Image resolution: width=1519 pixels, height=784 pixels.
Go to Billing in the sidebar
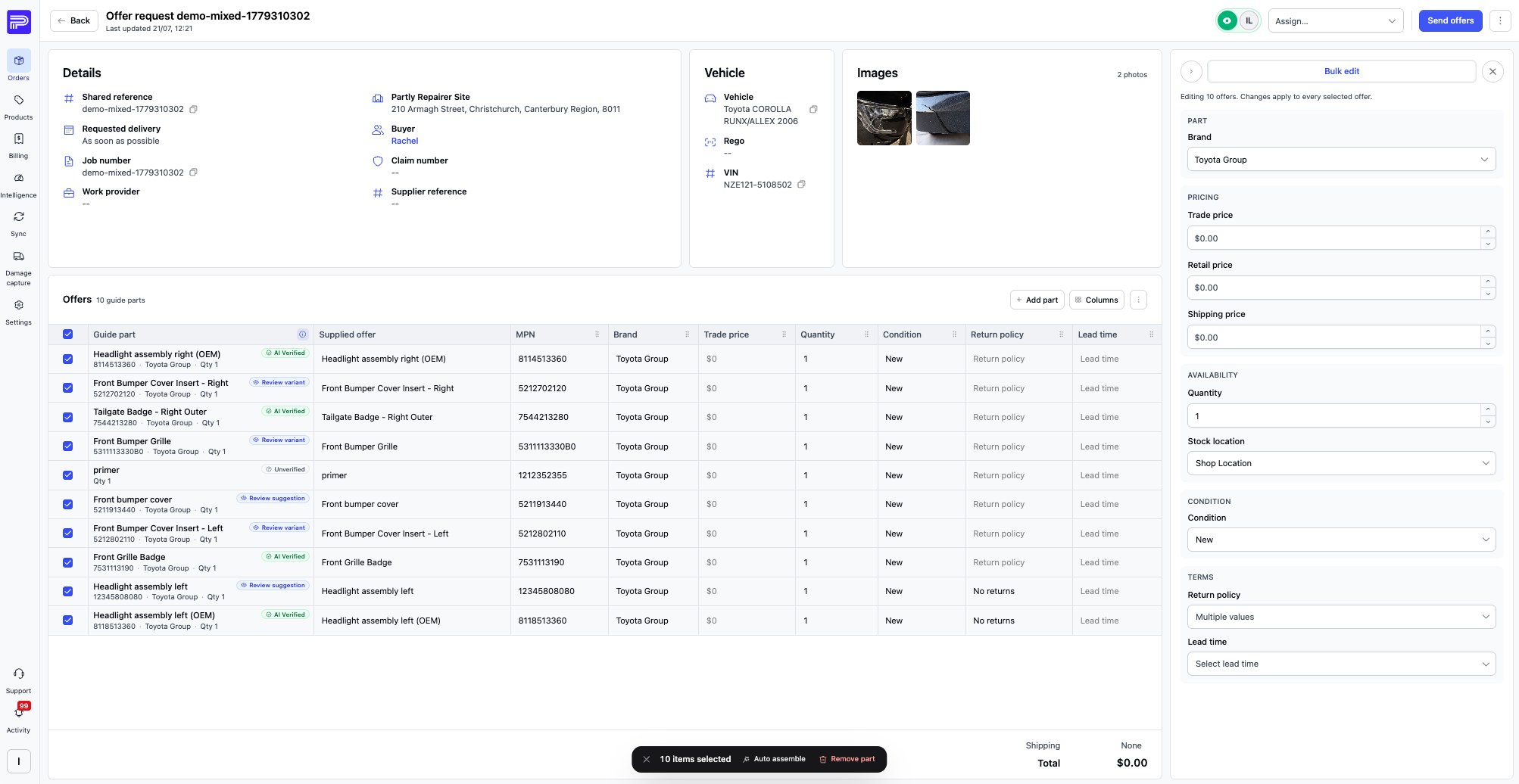pyautogui.click(x=19, y=145)
